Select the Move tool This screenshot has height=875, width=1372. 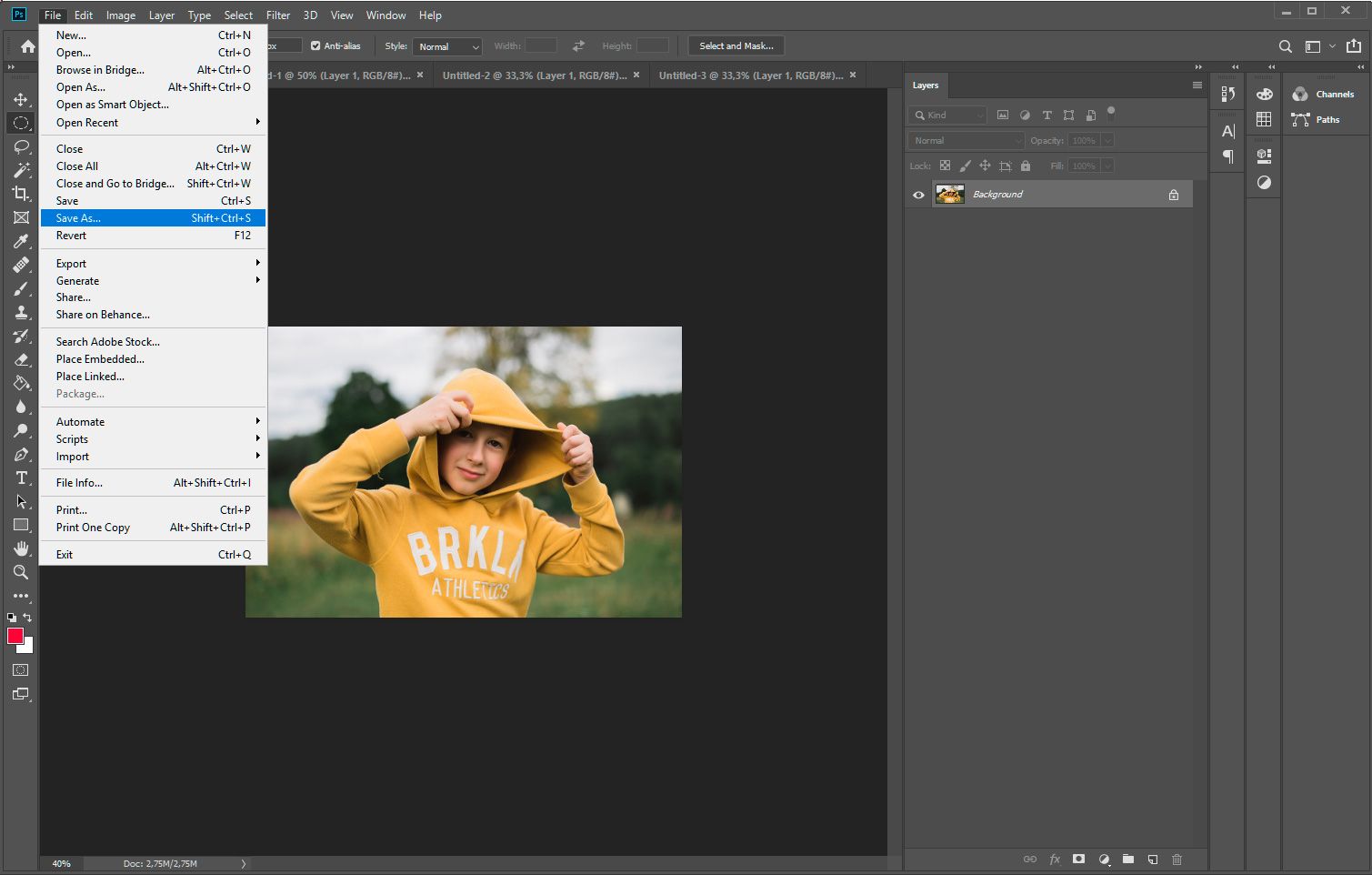pyautogui.click(x=21, y=100)
